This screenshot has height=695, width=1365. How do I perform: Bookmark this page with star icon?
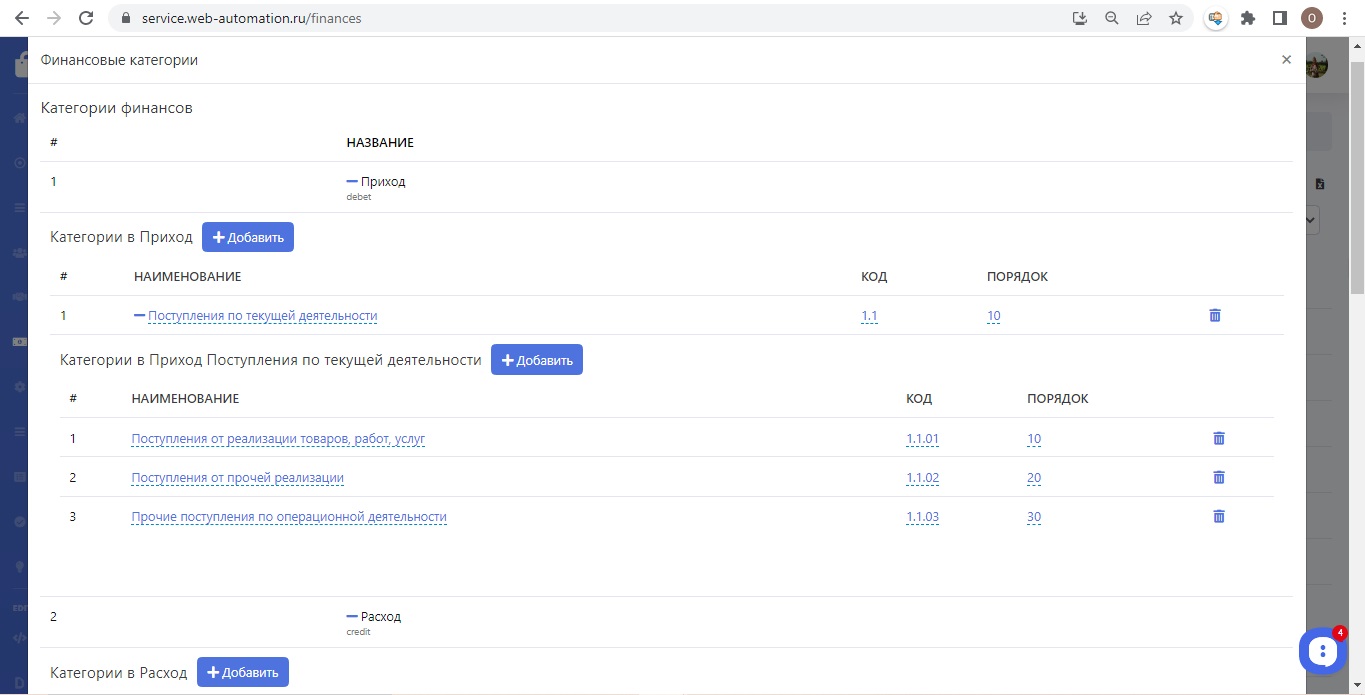[1176, 18]
